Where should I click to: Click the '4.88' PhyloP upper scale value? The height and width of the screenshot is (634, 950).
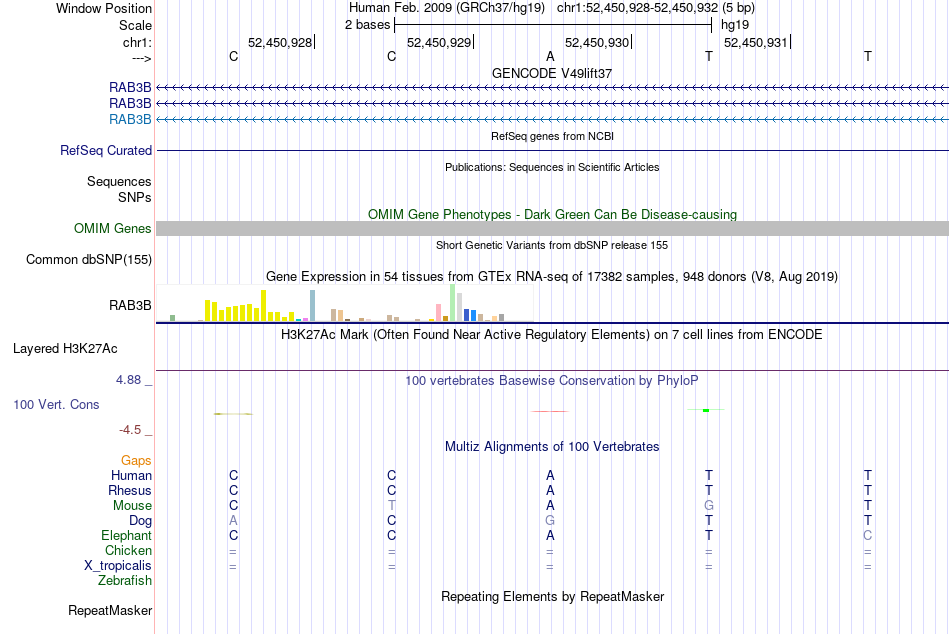[128, 380]
